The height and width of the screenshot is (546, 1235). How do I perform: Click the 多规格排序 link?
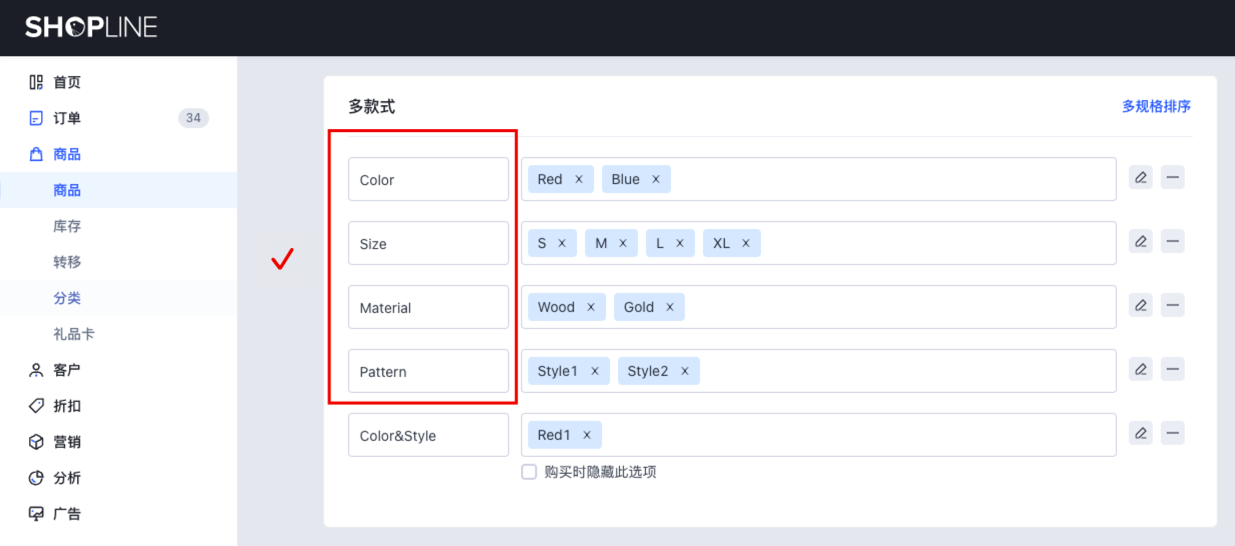point(1156,106)
